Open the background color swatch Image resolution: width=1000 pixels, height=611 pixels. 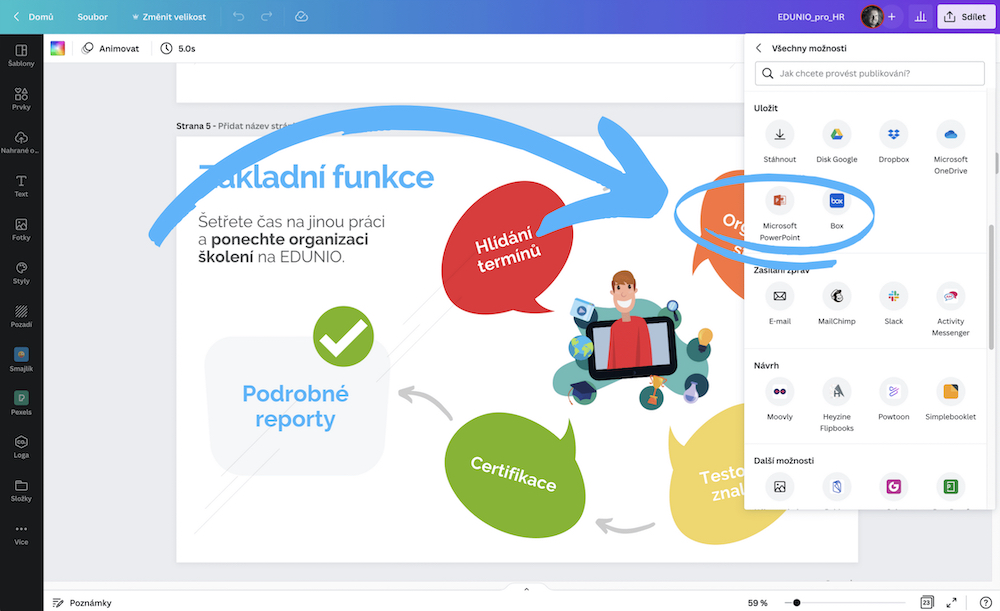click(x=57, y=48)
